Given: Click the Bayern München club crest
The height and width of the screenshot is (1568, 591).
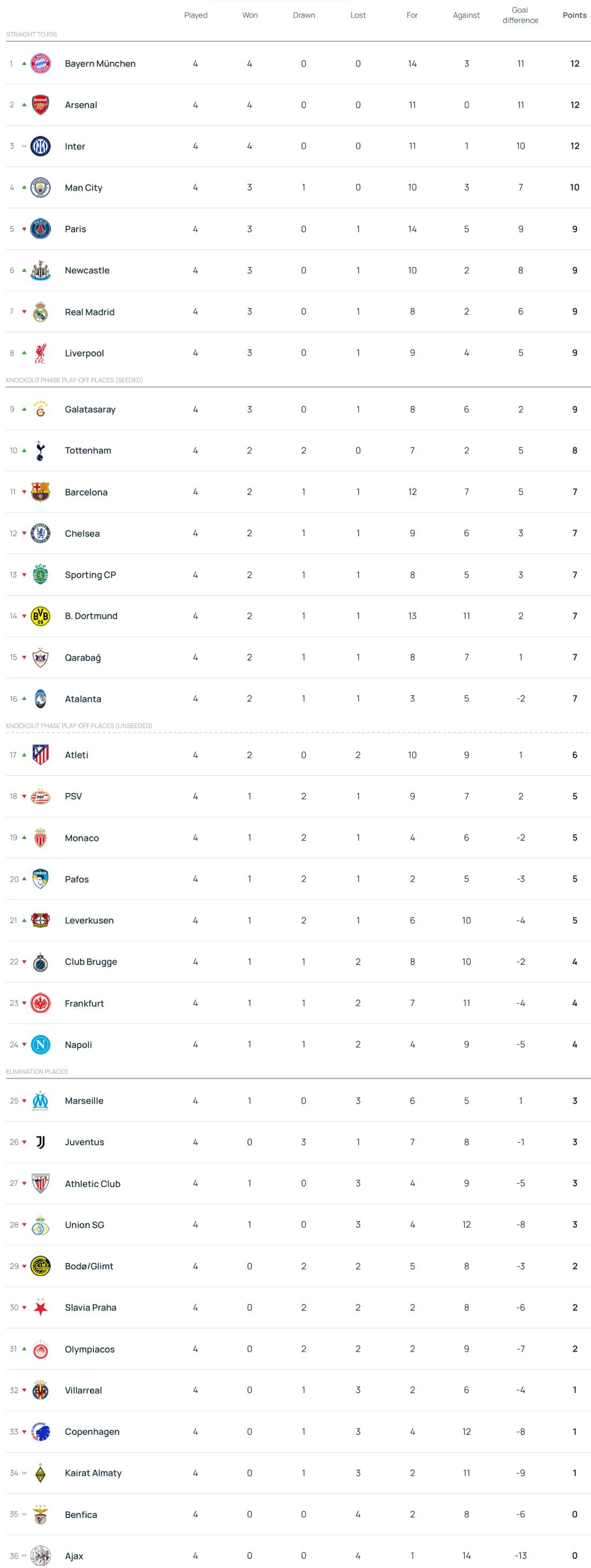Looking at the screenshot, I should 40,63.
